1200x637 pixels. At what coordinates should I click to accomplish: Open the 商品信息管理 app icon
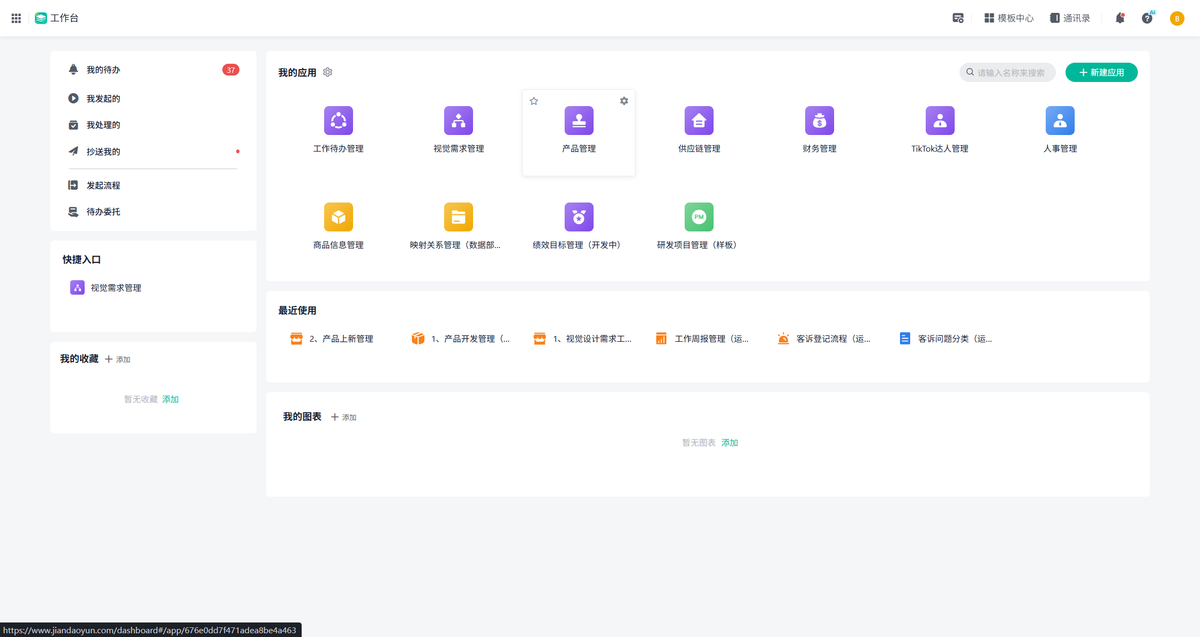338,217
